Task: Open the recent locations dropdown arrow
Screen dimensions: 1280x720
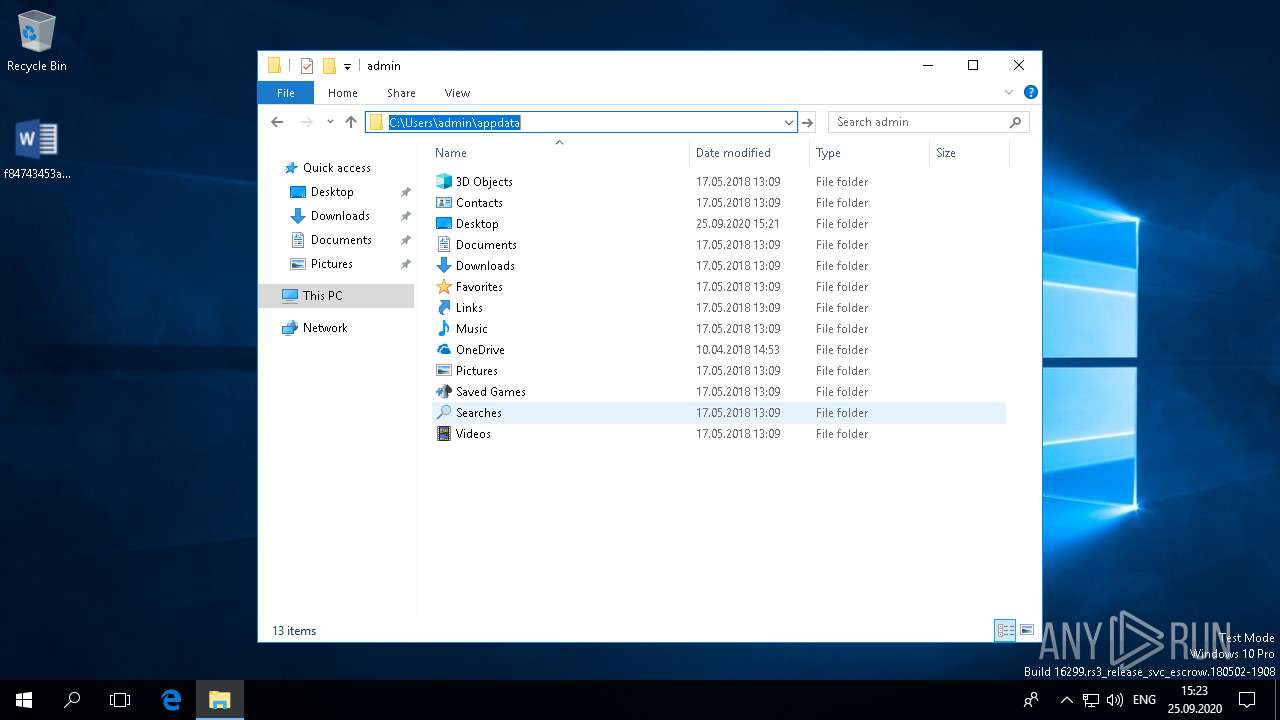Action: tap(330, 122)
